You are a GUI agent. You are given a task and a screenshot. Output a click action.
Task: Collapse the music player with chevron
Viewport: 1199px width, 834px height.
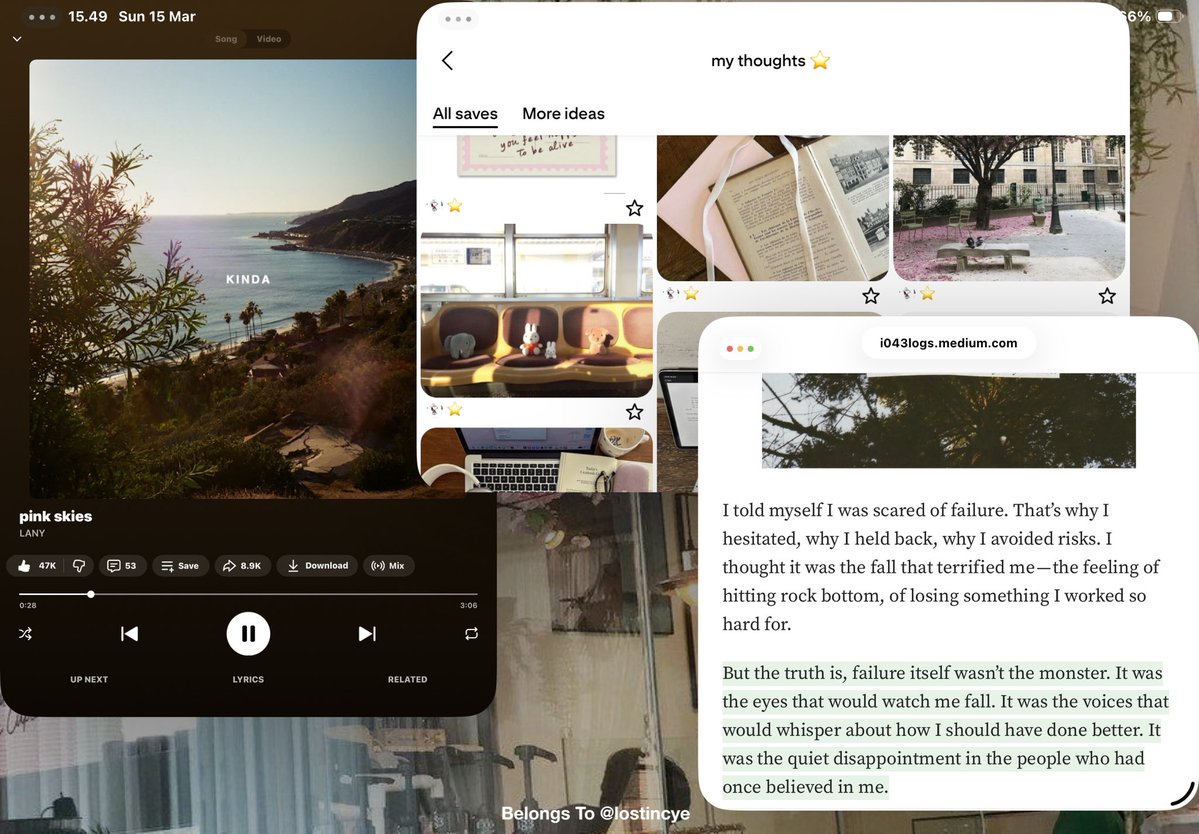coord(17,39)
